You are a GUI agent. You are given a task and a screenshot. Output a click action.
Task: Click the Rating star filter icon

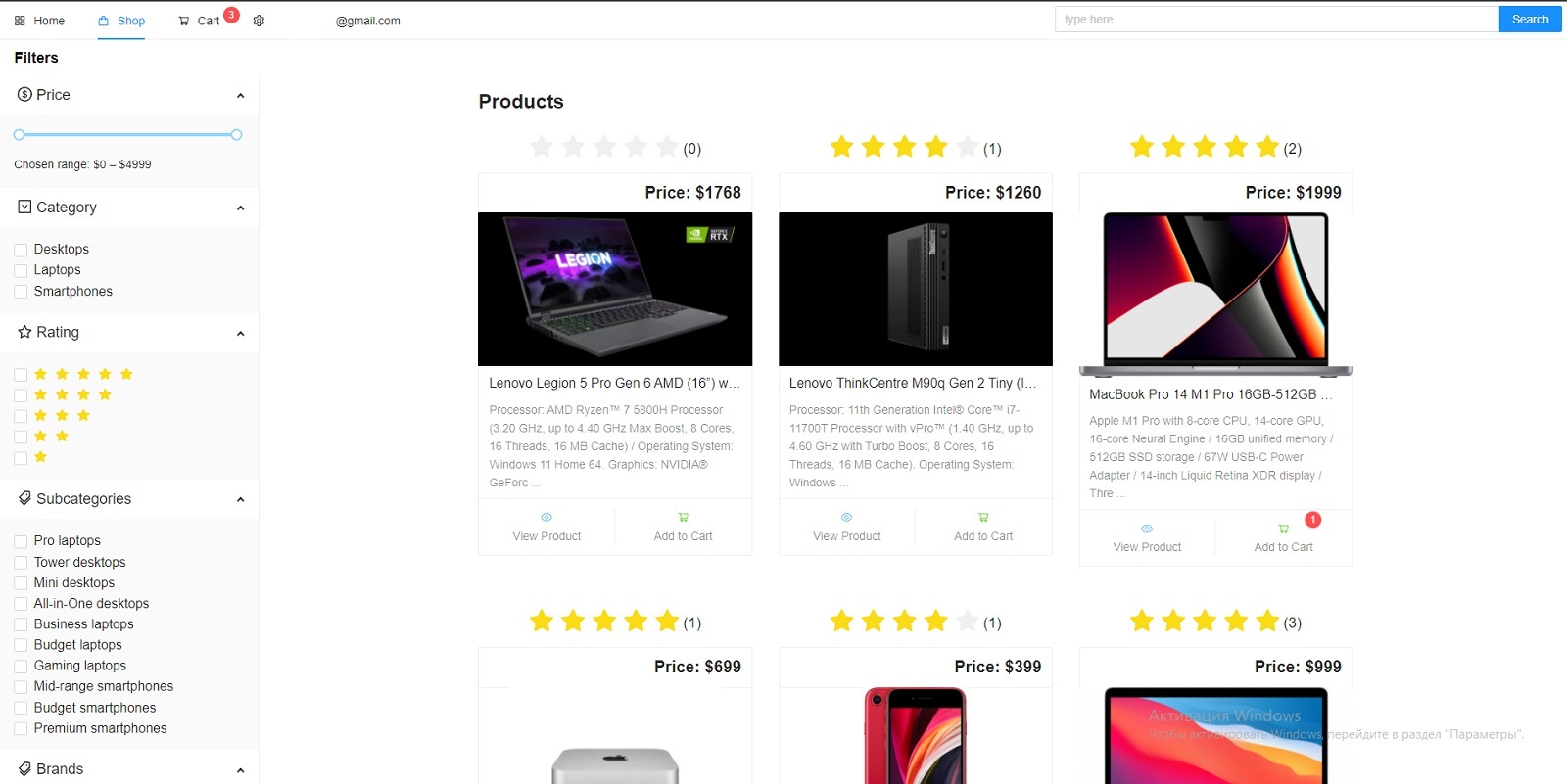24,332
